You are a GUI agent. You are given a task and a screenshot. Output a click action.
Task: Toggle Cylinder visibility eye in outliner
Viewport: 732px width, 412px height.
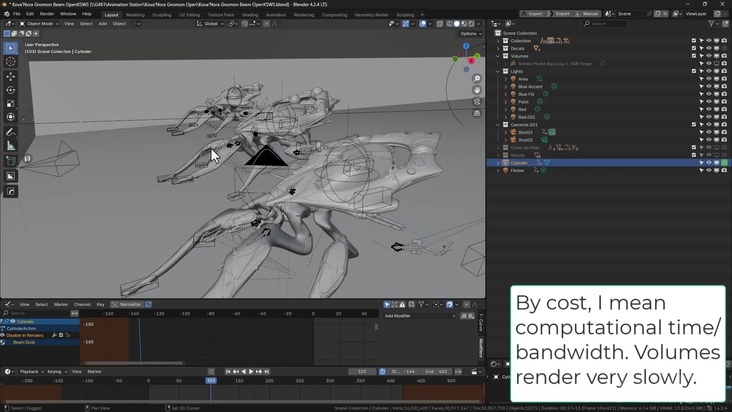pyautogui.click(x=709, y=163)
